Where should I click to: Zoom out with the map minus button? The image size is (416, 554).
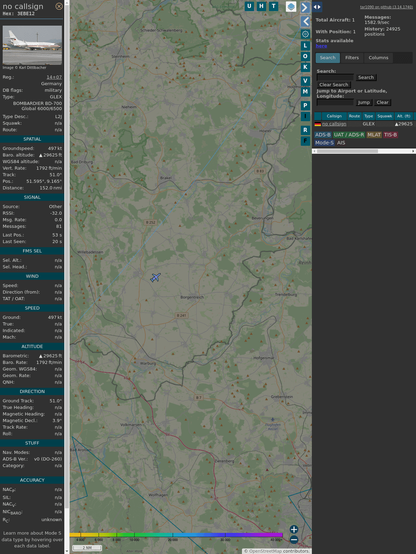pyautogui.click(x=294, y=540)
